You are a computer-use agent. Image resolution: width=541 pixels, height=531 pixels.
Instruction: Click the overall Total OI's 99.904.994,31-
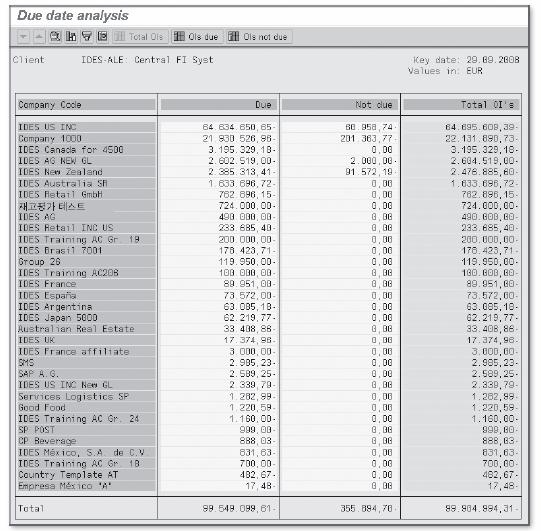coord(481,508)
